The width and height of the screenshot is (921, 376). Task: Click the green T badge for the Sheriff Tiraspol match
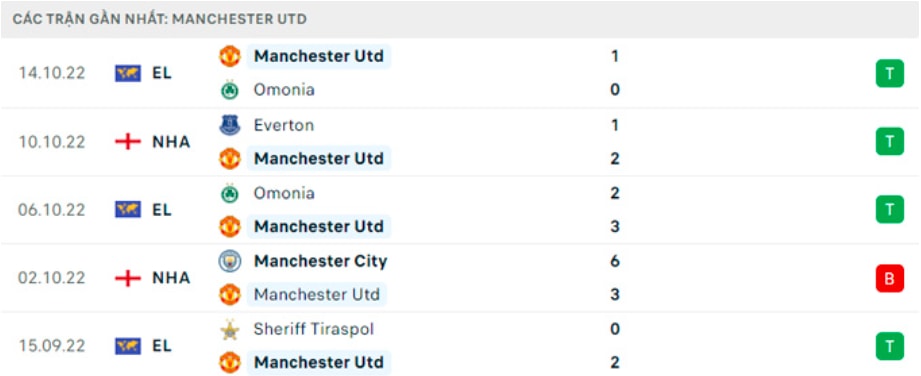[889, 346]
